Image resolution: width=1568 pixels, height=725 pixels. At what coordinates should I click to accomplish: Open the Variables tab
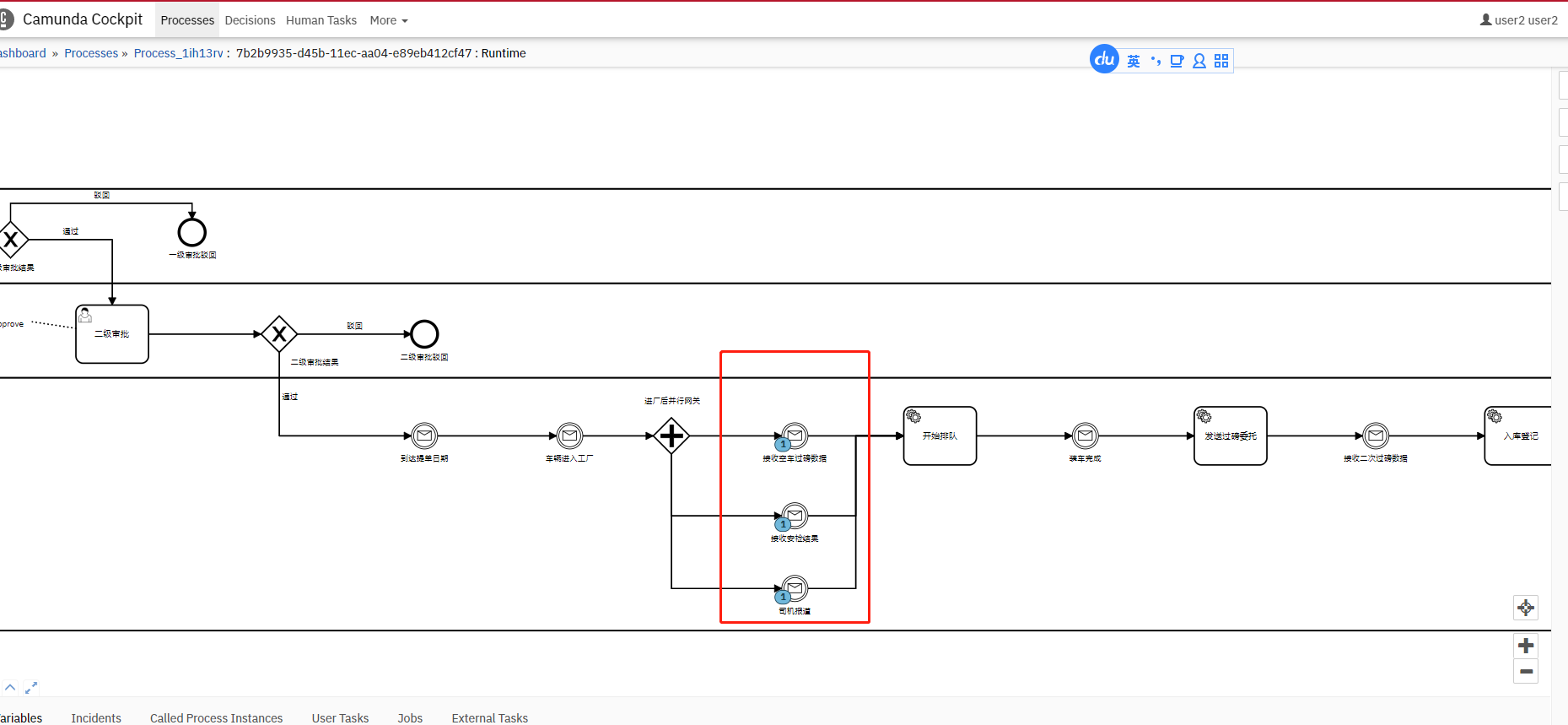(21, 718)
